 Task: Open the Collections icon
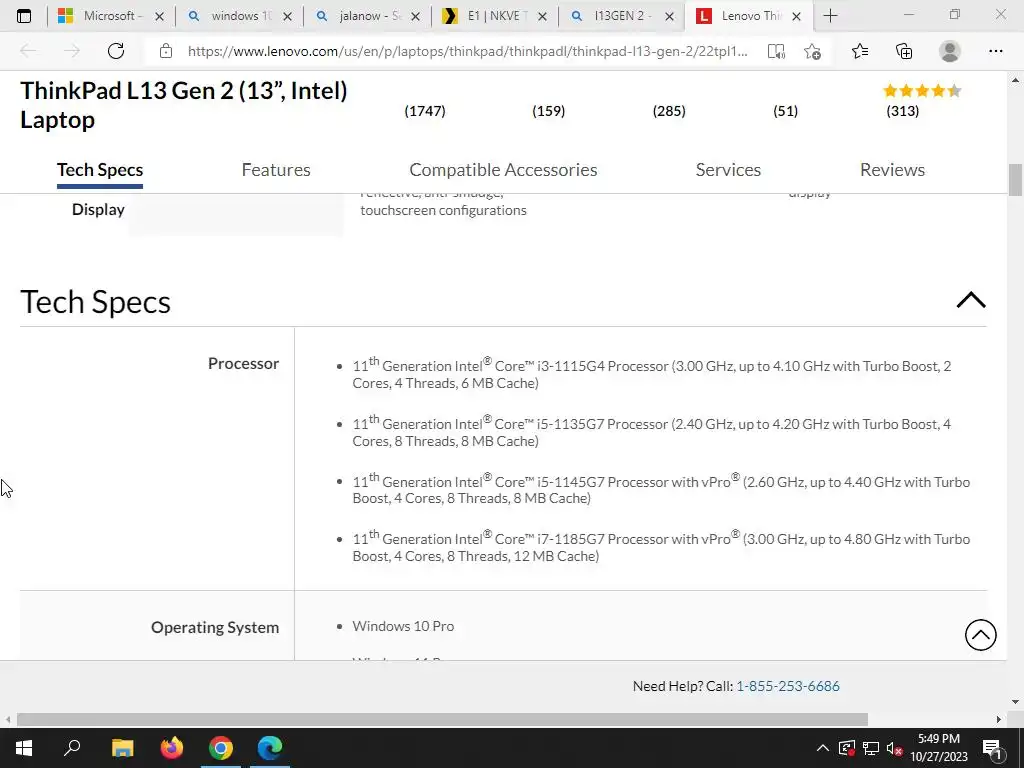click(904, 51)
